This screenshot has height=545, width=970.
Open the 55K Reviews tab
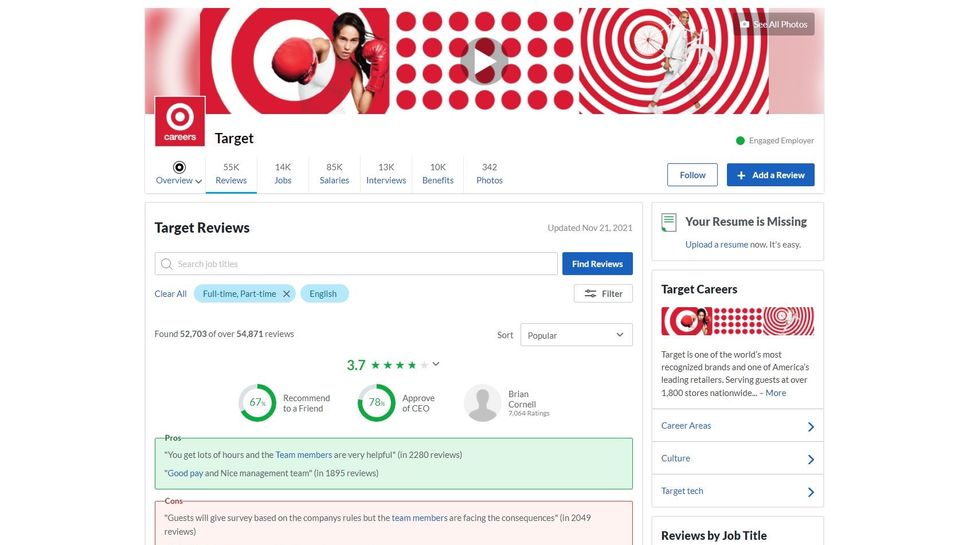(x=231, y=174)
